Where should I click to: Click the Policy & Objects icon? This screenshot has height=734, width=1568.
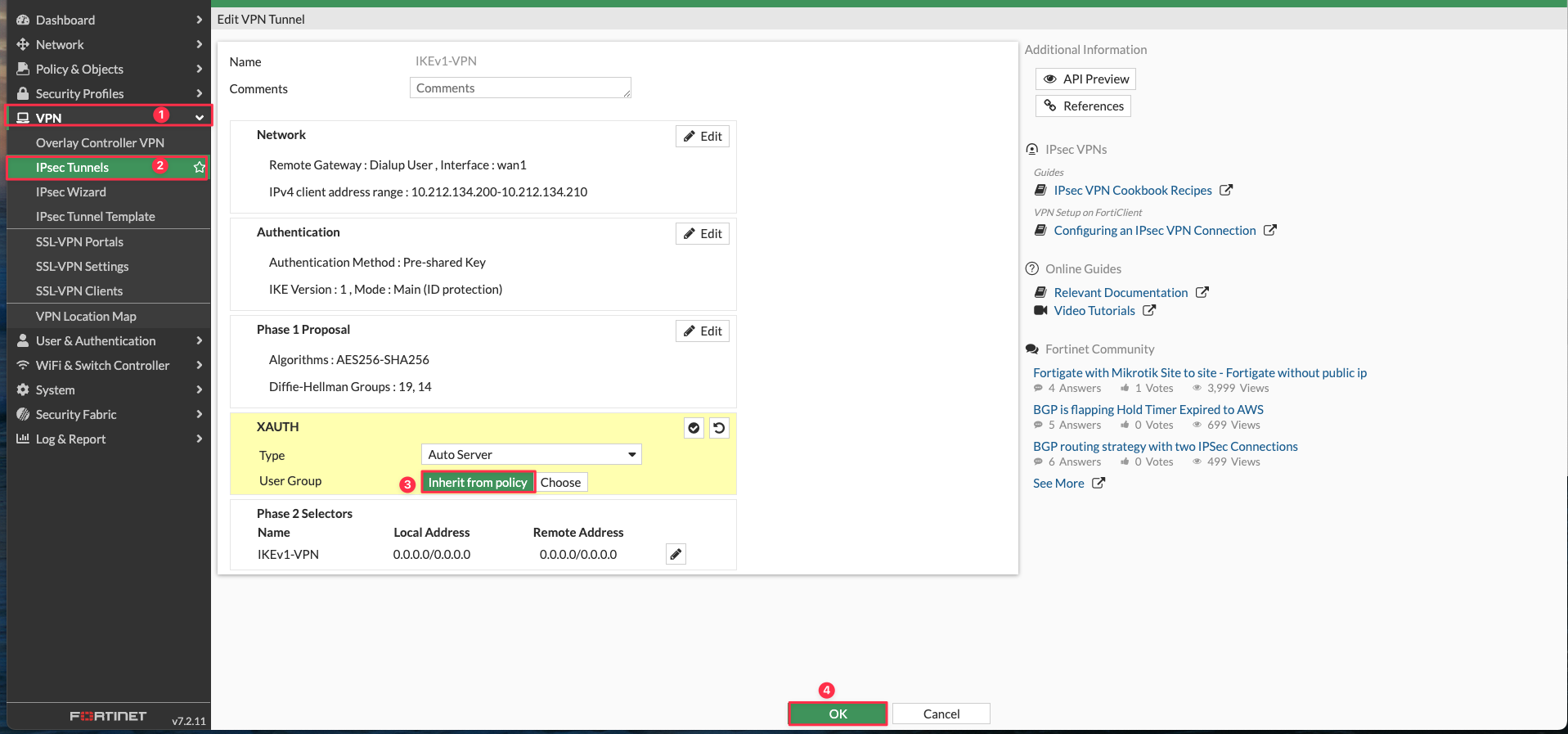(x=23, y=69)
